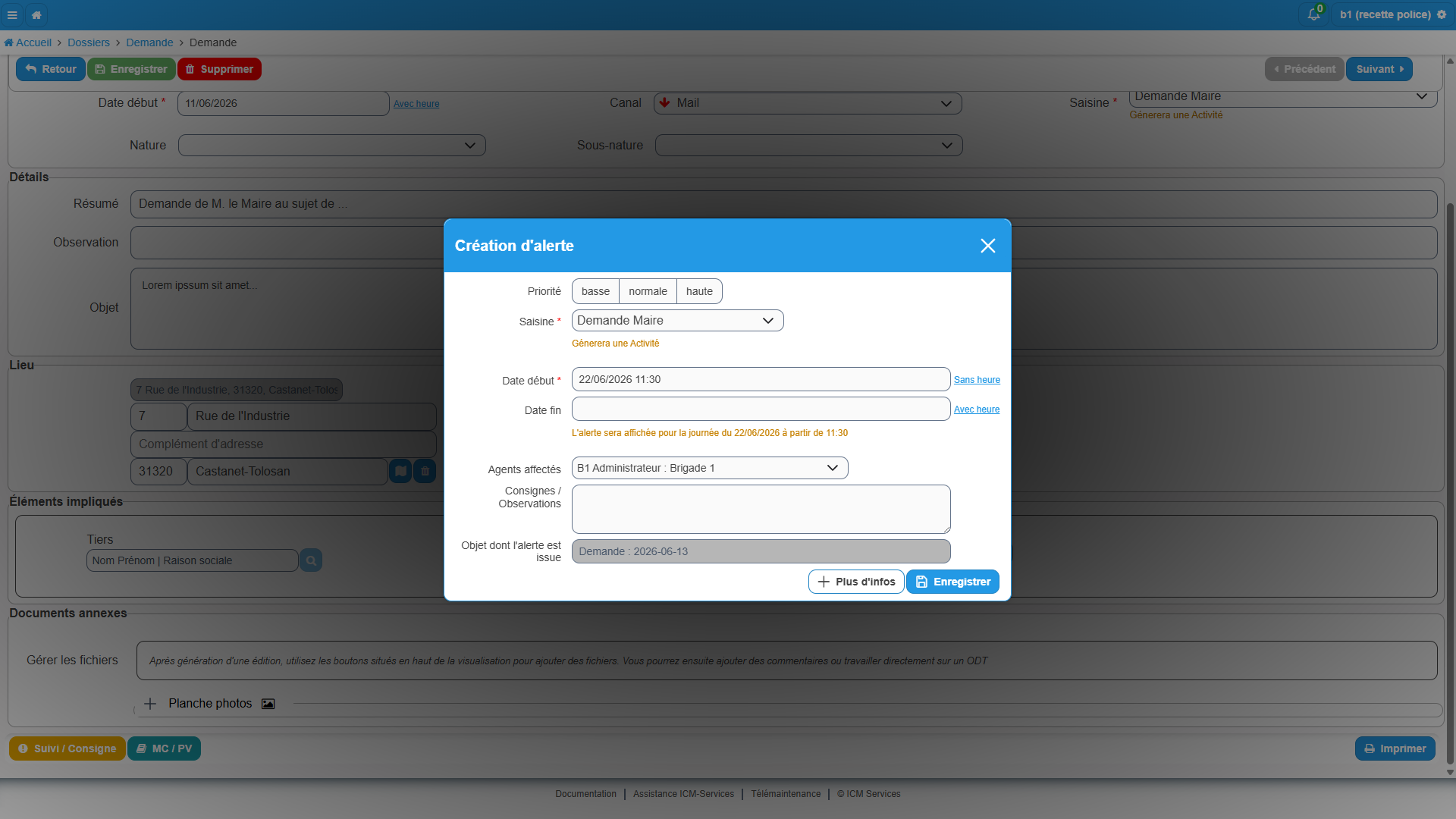Screen dimensions: 1456x819
Task: Select normale priority
Action: (648, 291)
